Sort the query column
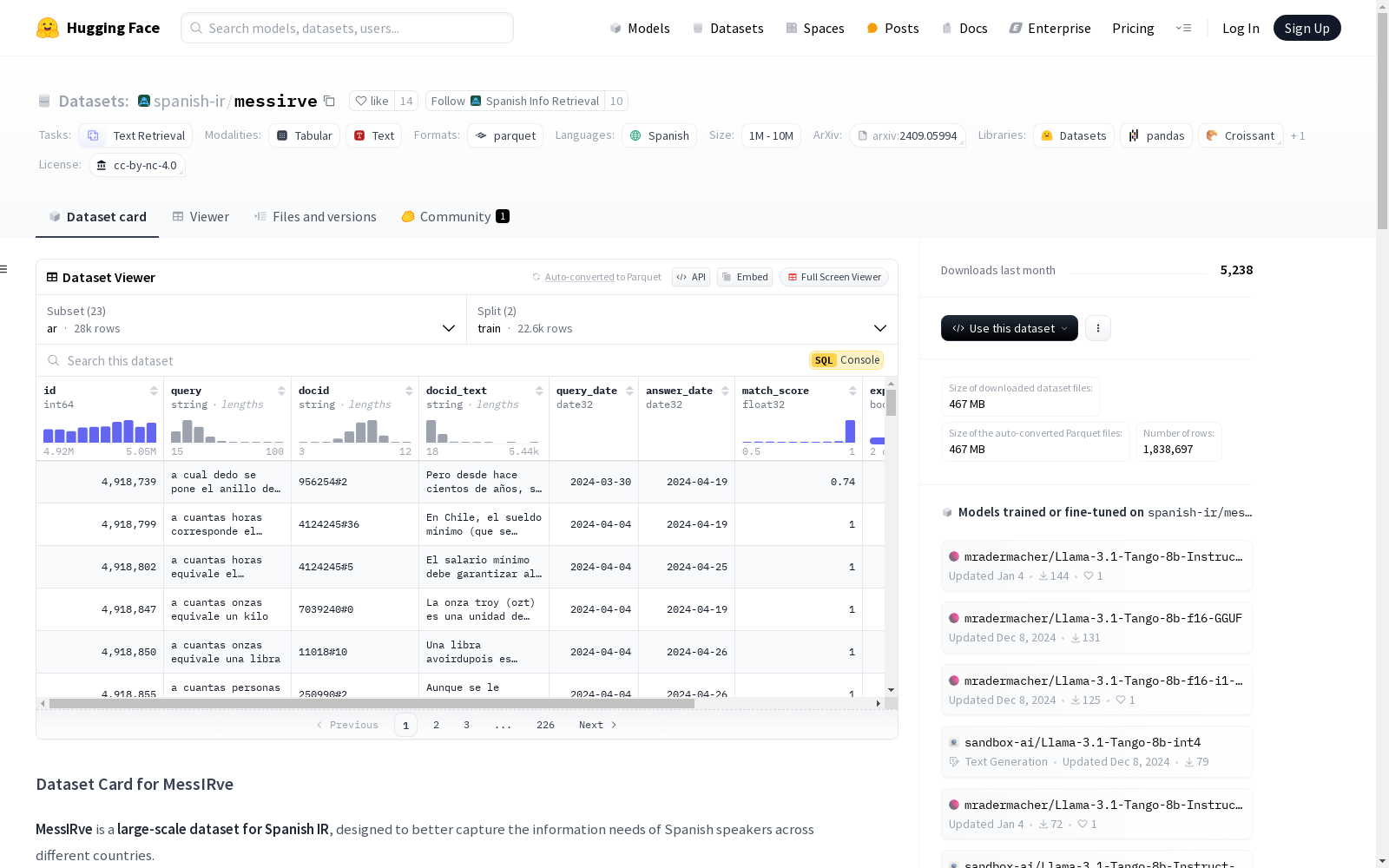Image resolution: width=1389 pixels, height=868 pixels. click(281, 391)
